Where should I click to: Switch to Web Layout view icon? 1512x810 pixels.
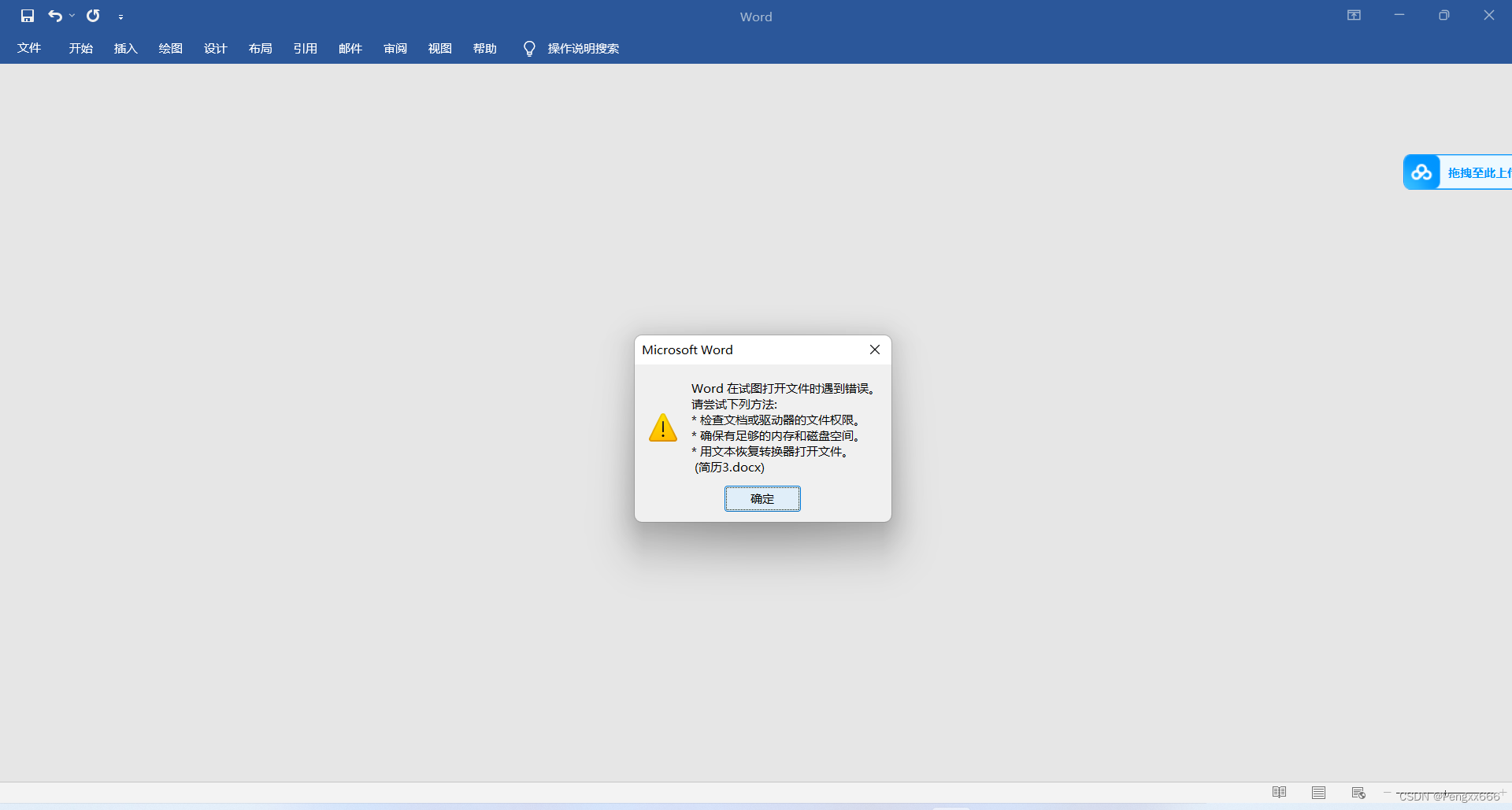(1358, 793)
